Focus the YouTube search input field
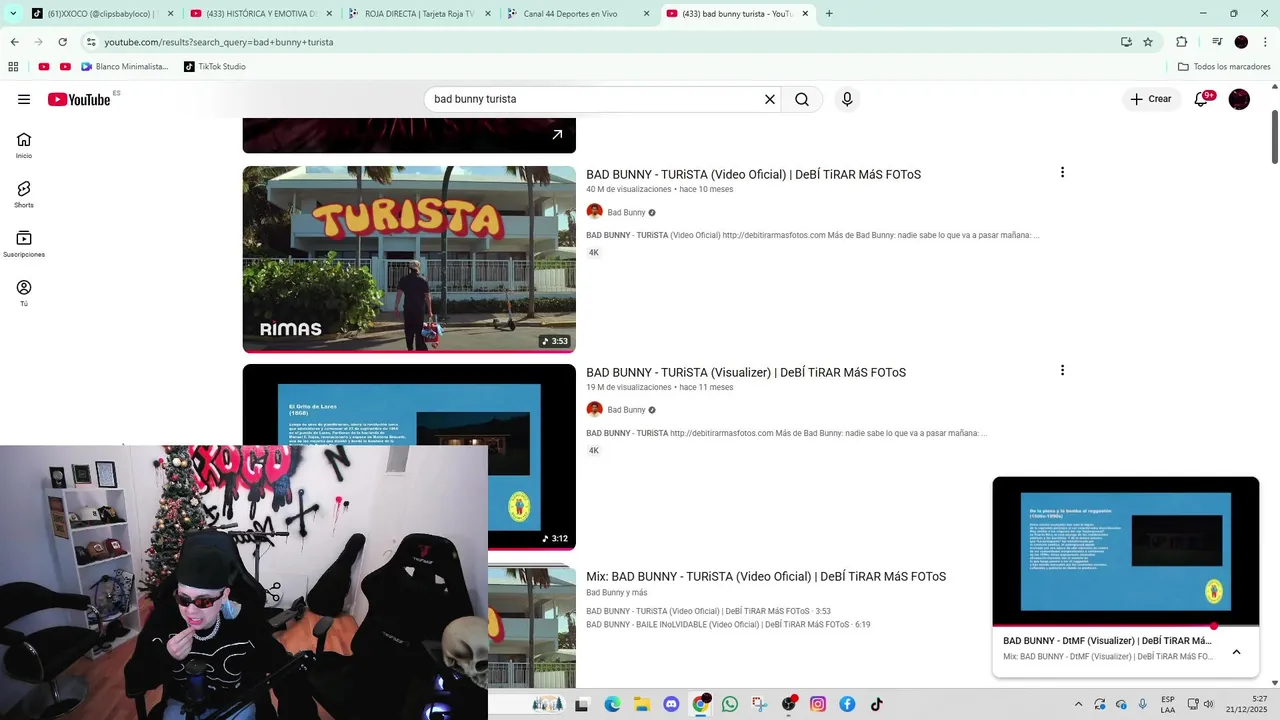The image size is (1280, 720). 595,99
